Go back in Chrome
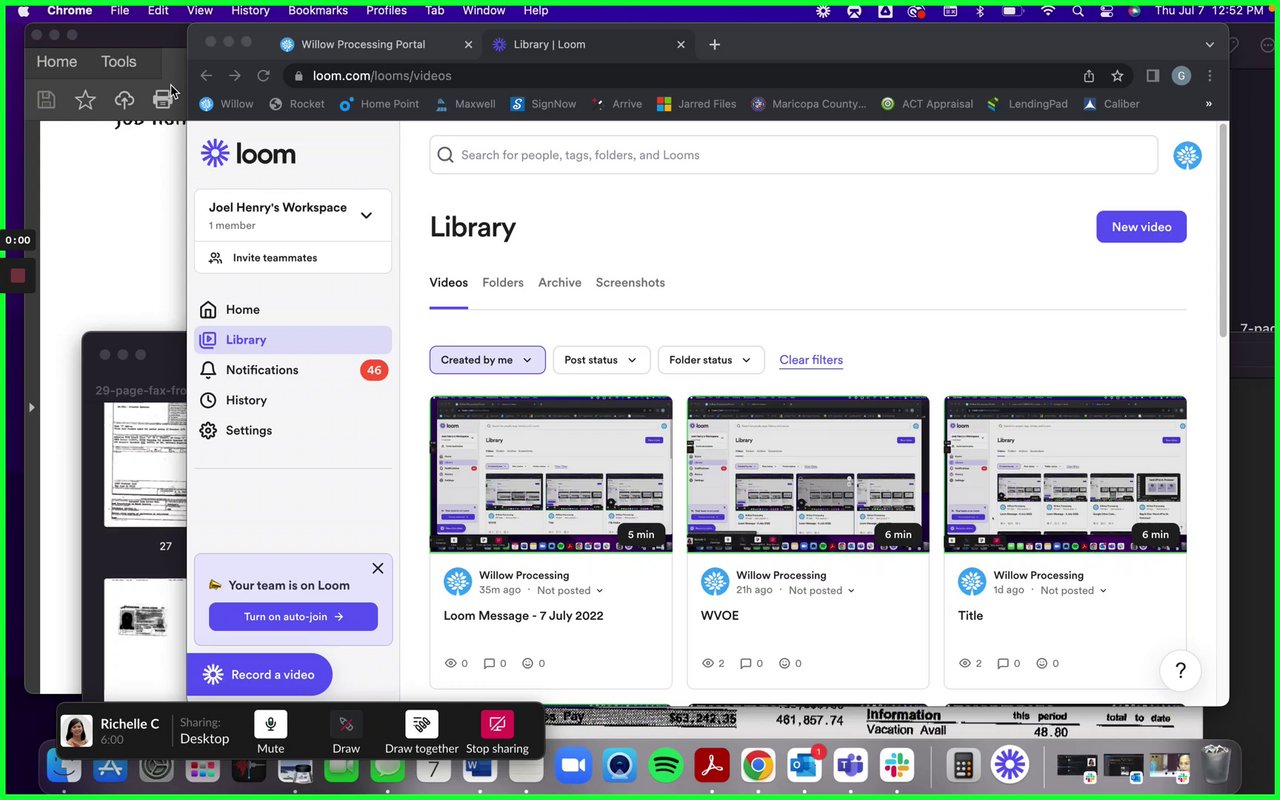The width and height of the screenshot is (1280, 800). (206, 76)
